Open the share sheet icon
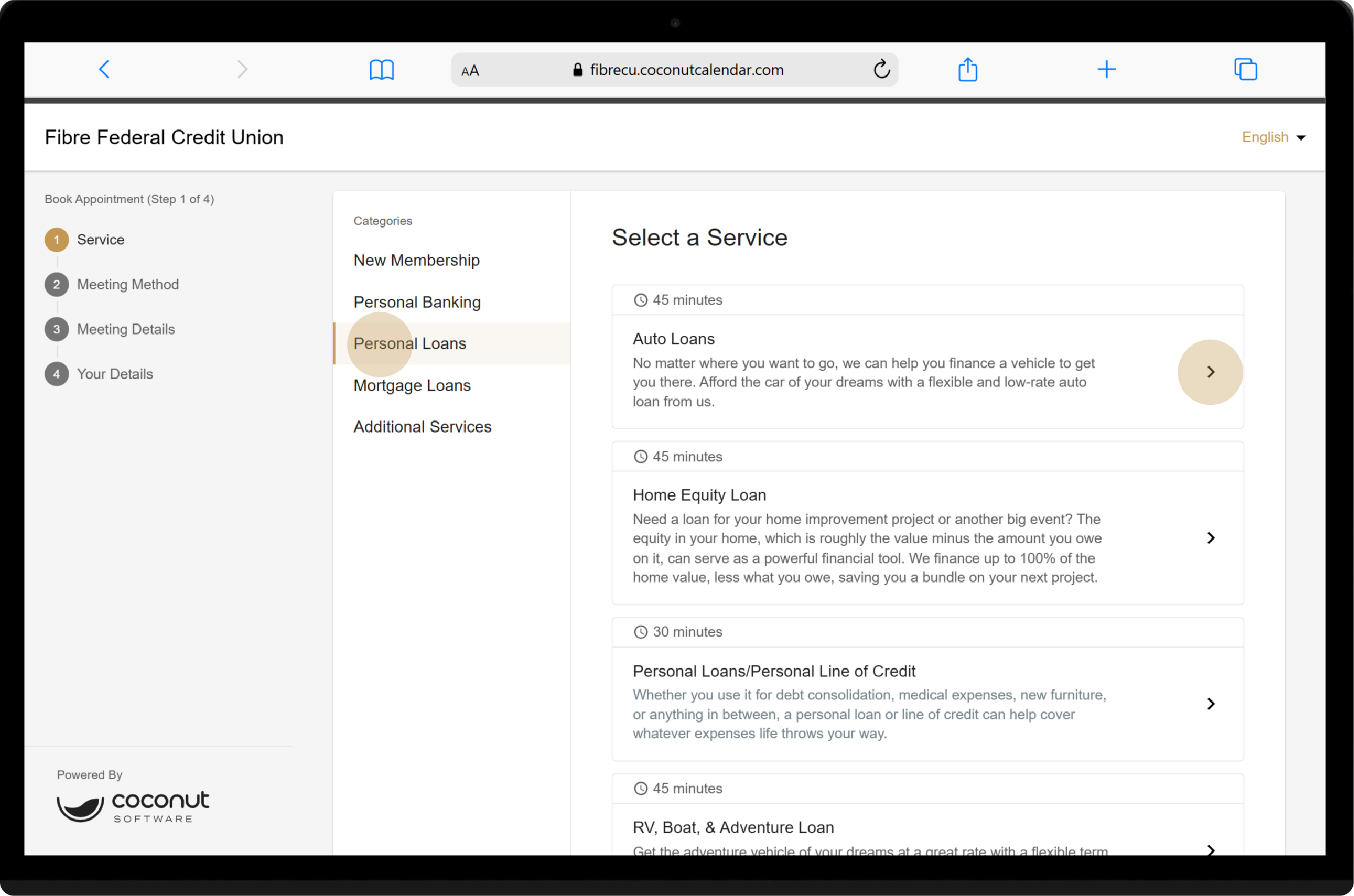1354x896 pixels. coord(967,69)
